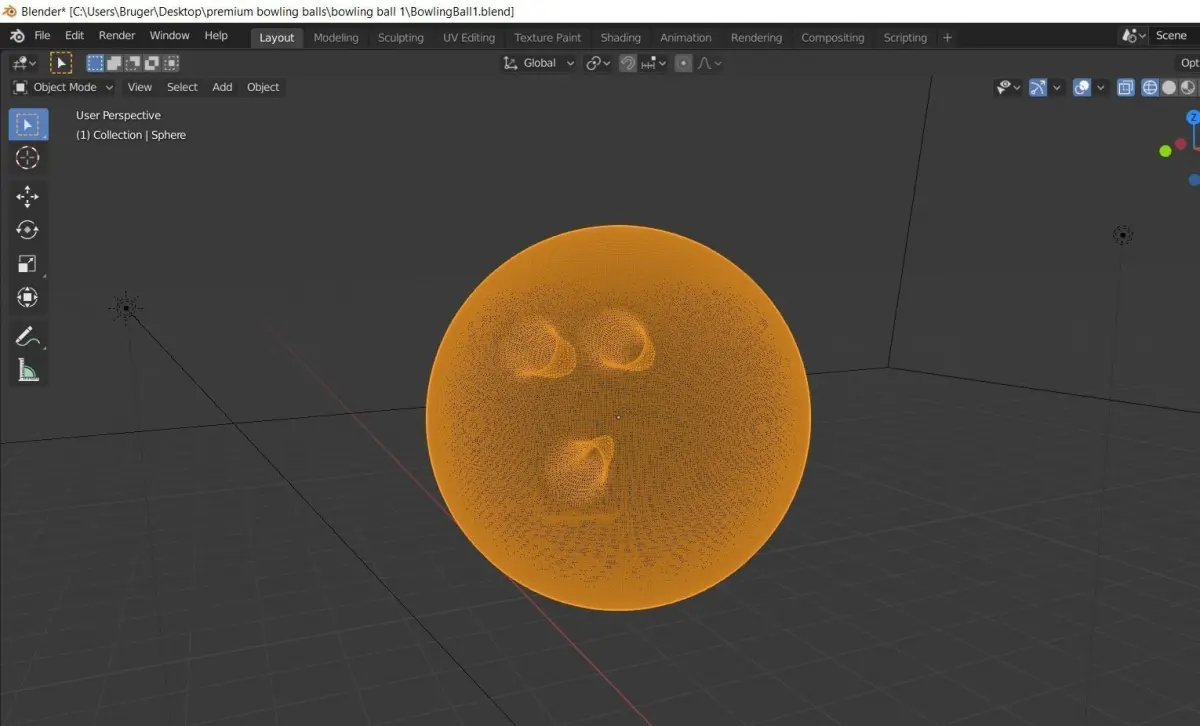
Task: Open the Object Mode dropdown
Action: coord(63,87)
